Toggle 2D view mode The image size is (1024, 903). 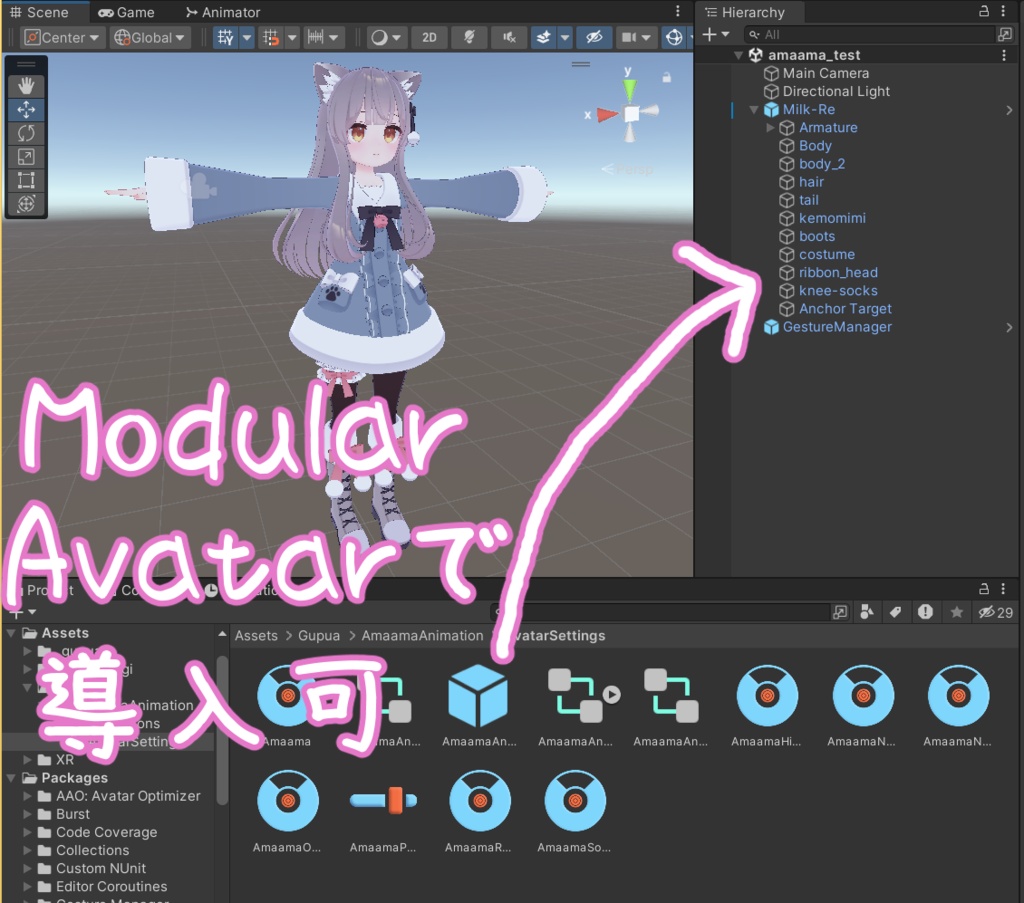pyautogui.click(x=429, y=37)
